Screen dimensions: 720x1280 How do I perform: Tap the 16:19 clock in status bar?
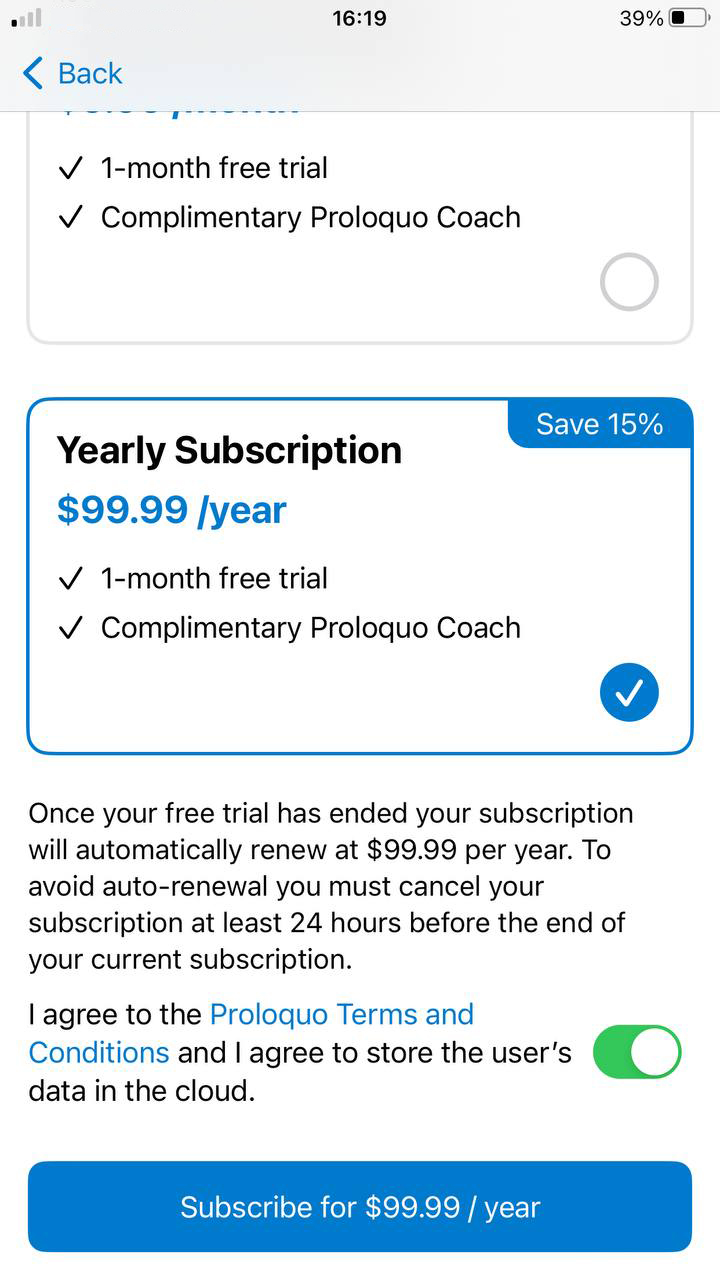[x=359, y=18]
